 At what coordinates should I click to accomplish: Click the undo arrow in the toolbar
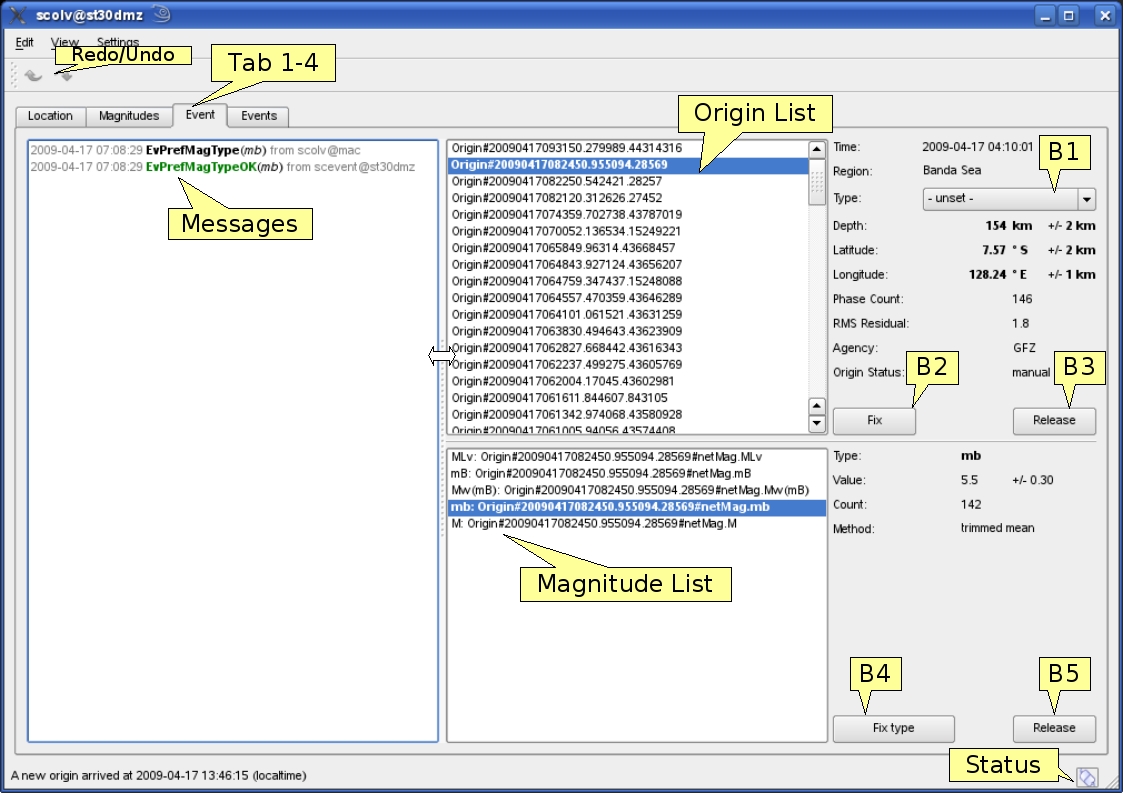pyautogui.click(x=33, y=75)
